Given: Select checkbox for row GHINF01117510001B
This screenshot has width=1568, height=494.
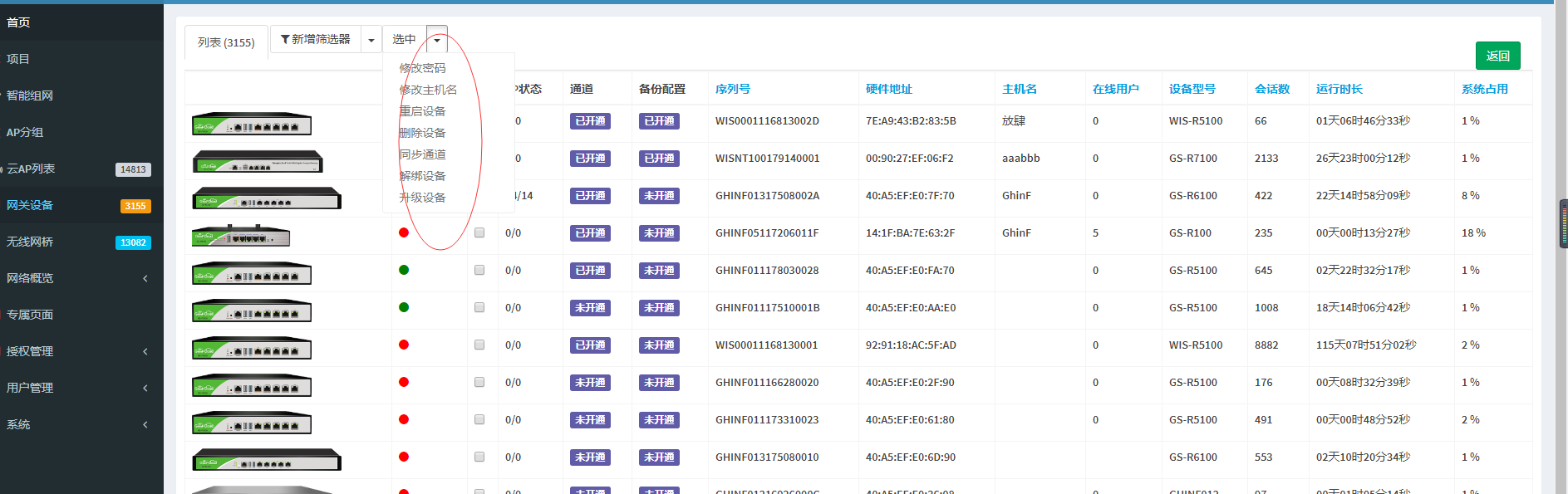Looking at the screenshot, I should pyautogui.click(x=479, y=307).
